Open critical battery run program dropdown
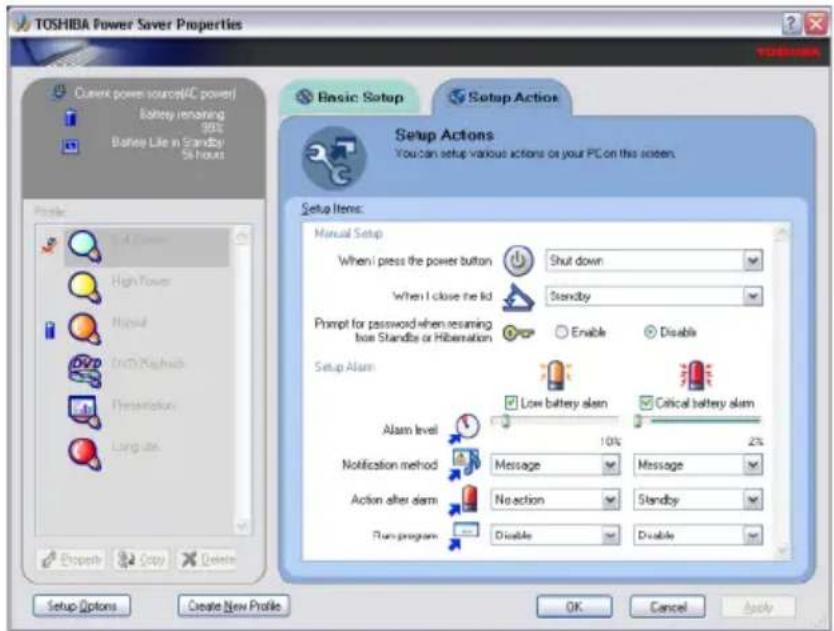 pyautogui.click(x=753, y=536)
